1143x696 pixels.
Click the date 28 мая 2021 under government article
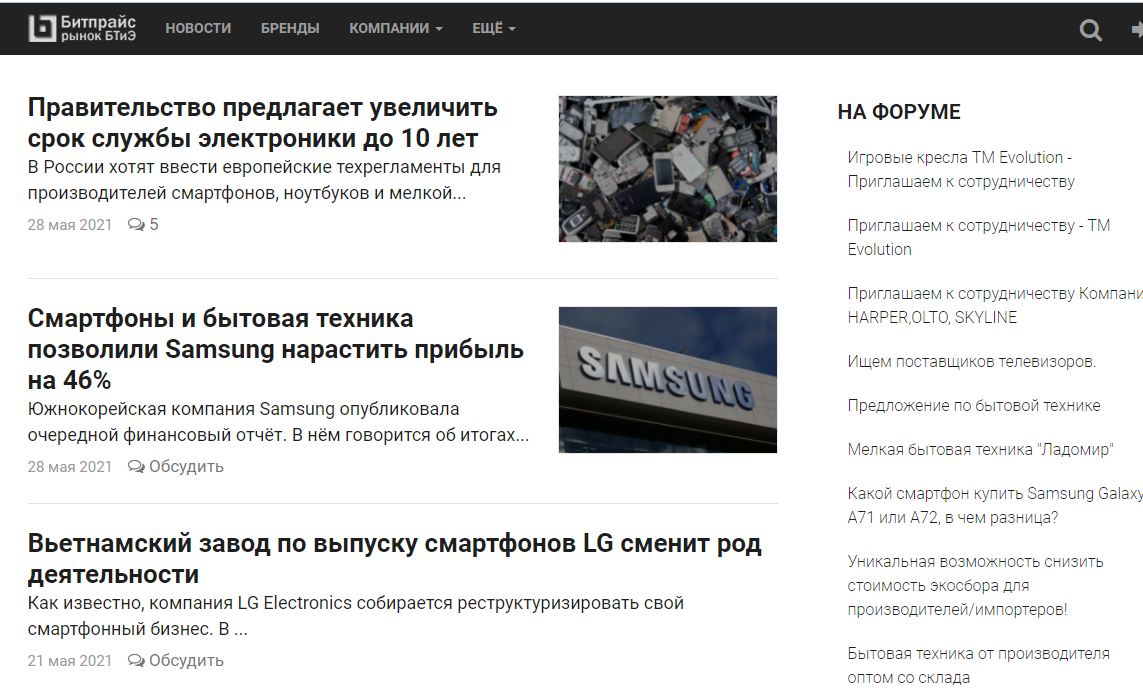70,224
